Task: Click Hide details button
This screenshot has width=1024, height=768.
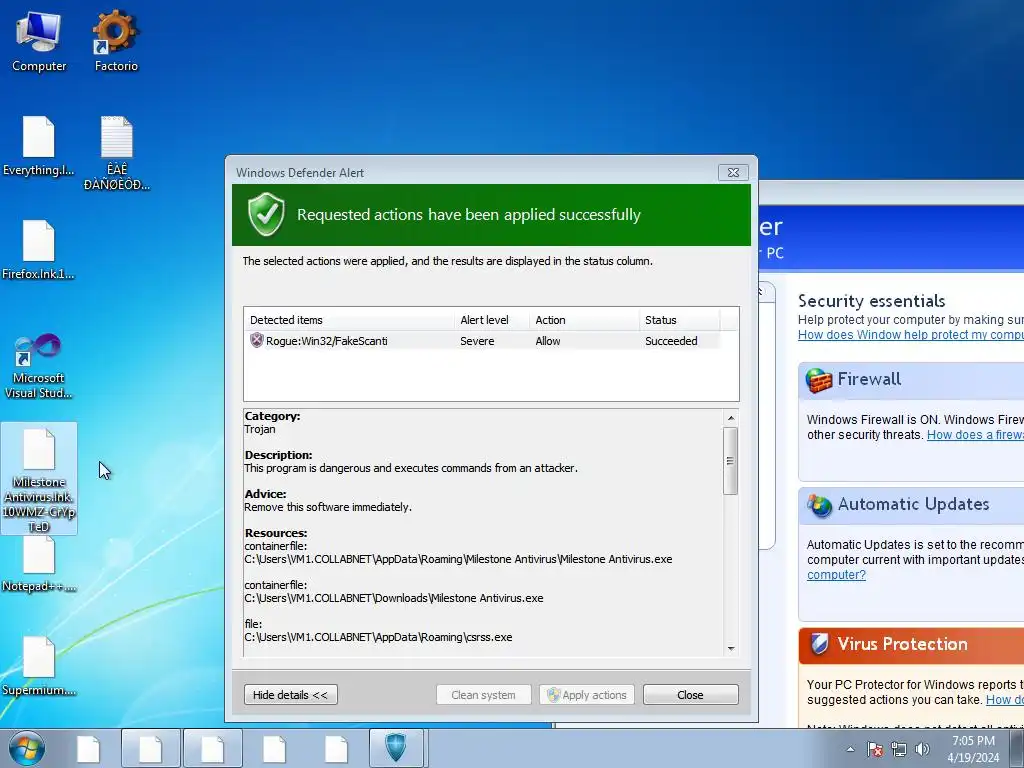Action: tap(291, 694)
